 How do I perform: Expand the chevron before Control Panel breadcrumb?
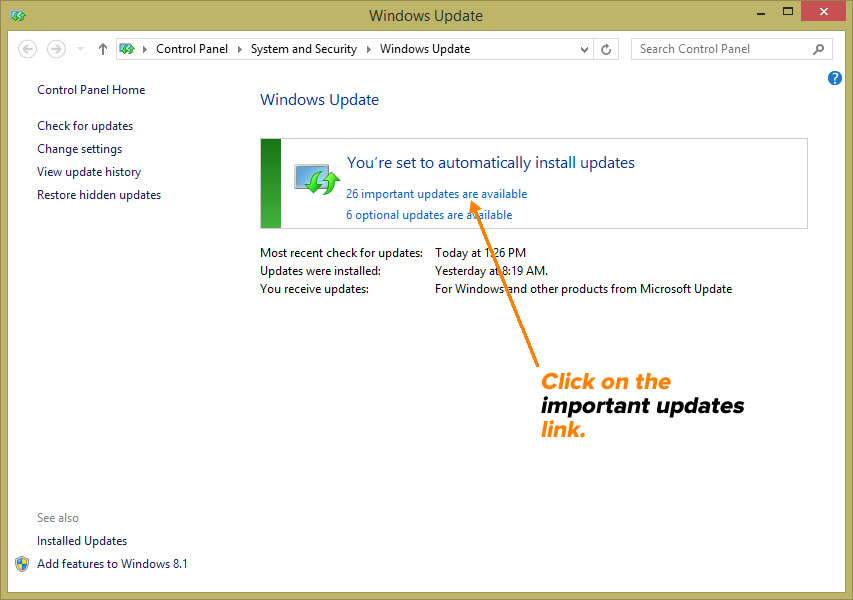point(145,49)
